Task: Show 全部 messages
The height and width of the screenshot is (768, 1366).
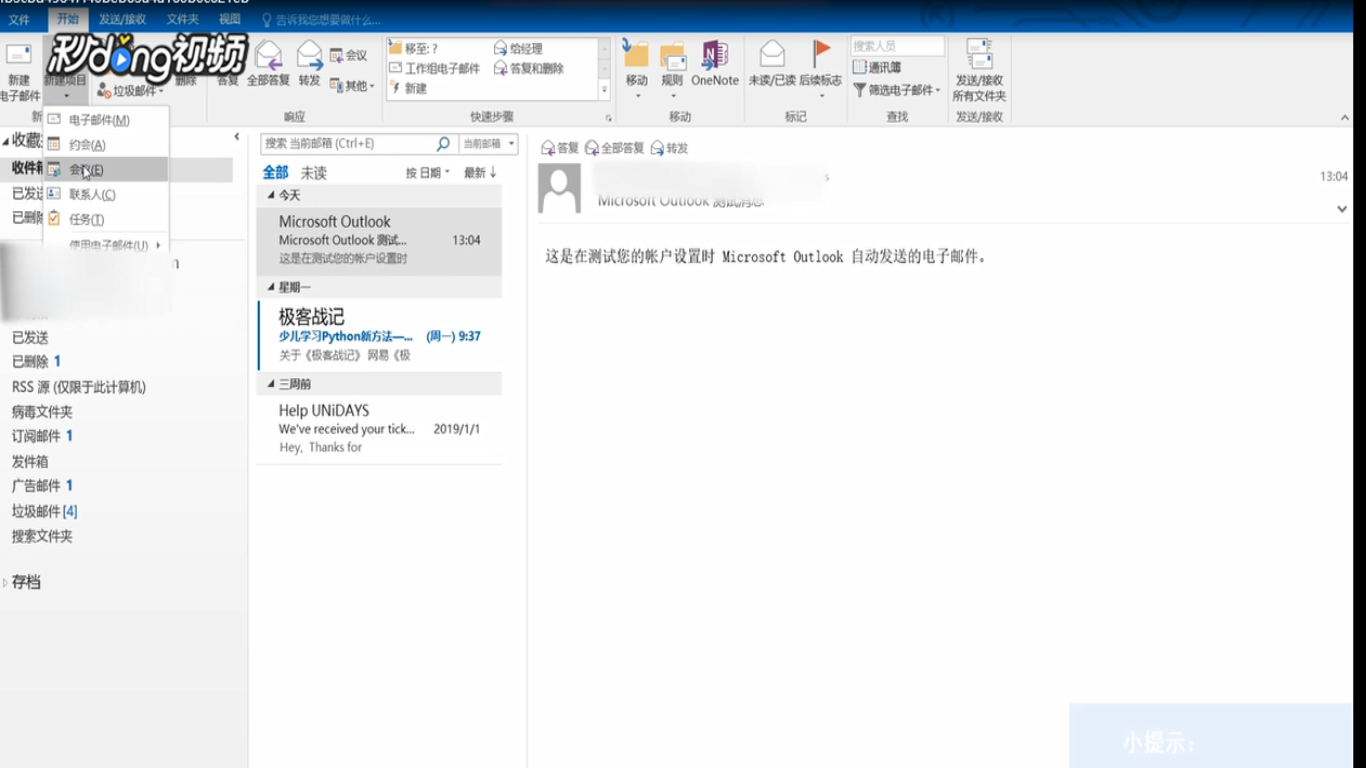Action: pos(275,173)
